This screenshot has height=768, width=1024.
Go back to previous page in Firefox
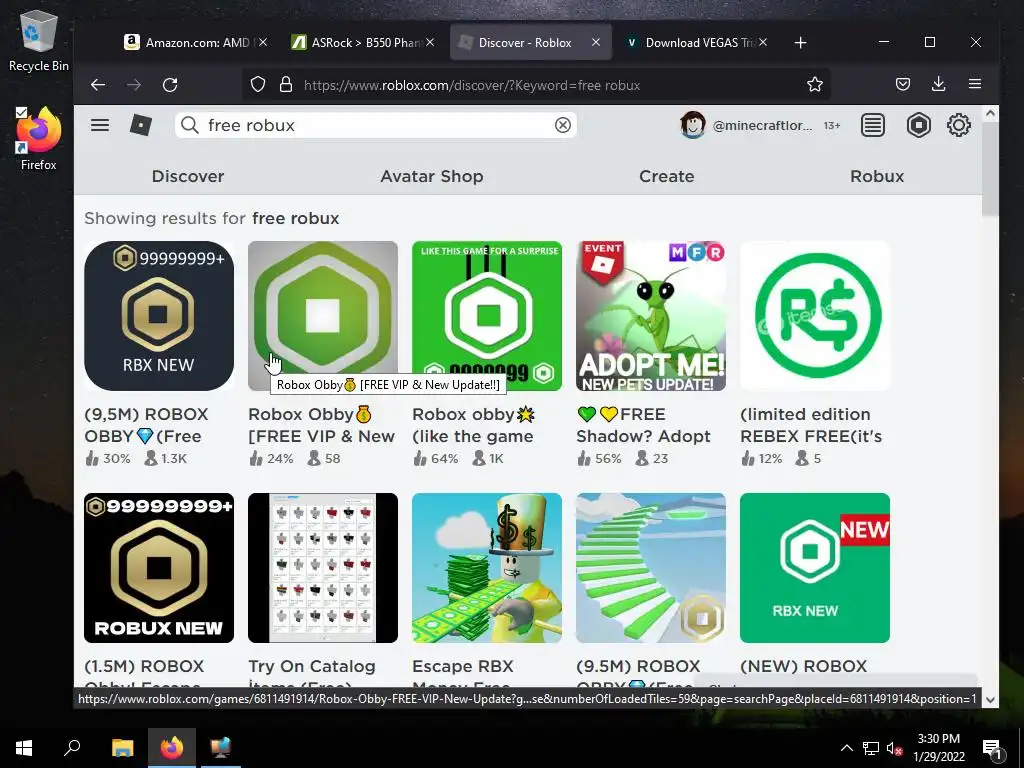point(98,84)
